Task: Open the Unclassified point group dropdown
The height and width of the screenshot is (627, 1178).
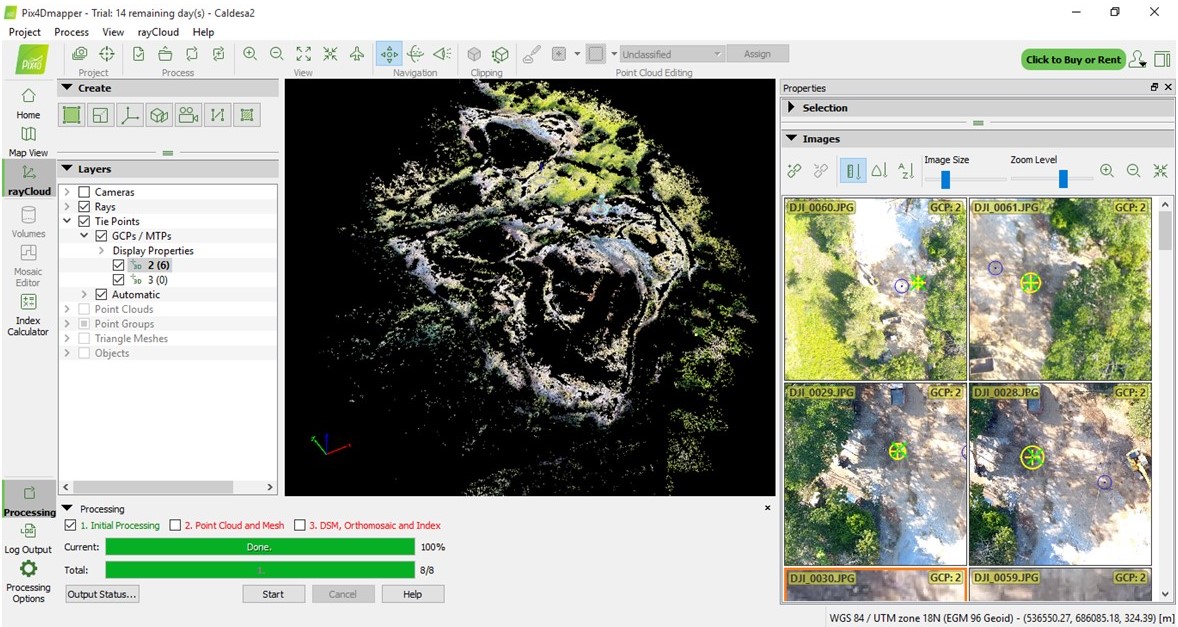Action: coord(670,54)
